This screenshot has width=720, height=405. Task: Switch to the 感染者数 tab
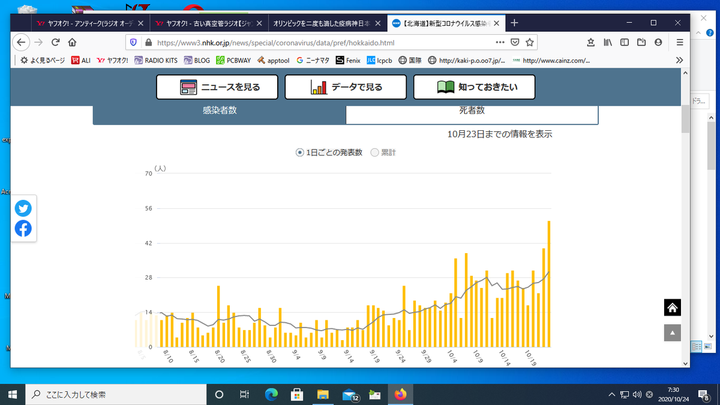click(219, 112)
